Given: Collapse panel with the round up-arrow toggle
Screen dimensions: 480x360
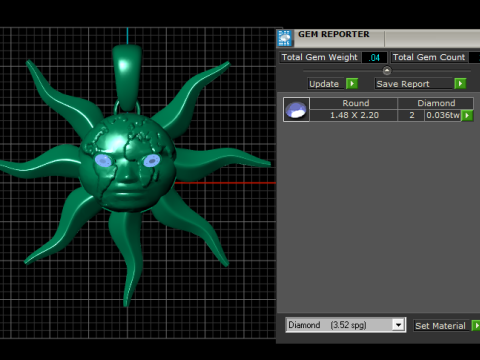Looking at the screenshot, I should 387,71.
